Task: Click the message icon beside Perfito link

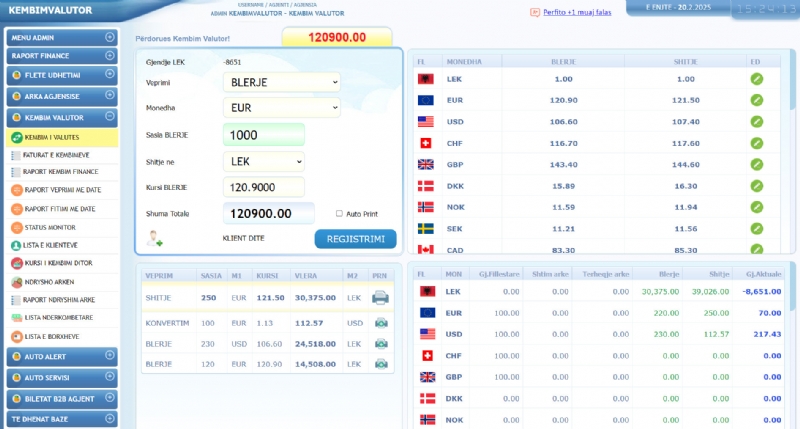Action: [535, 12]
